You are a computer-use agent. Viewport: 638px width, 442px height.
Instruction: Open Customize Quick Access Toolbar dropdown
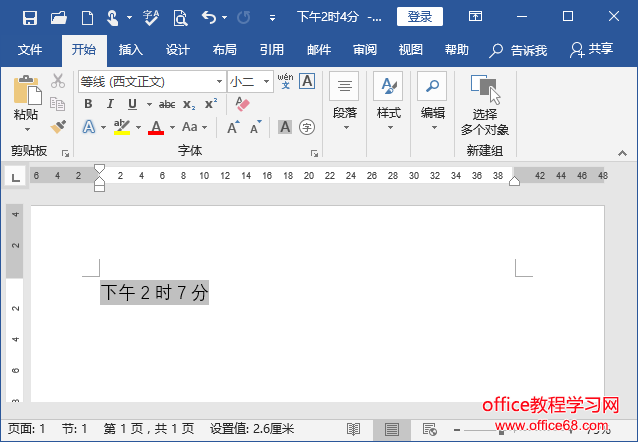273,18
